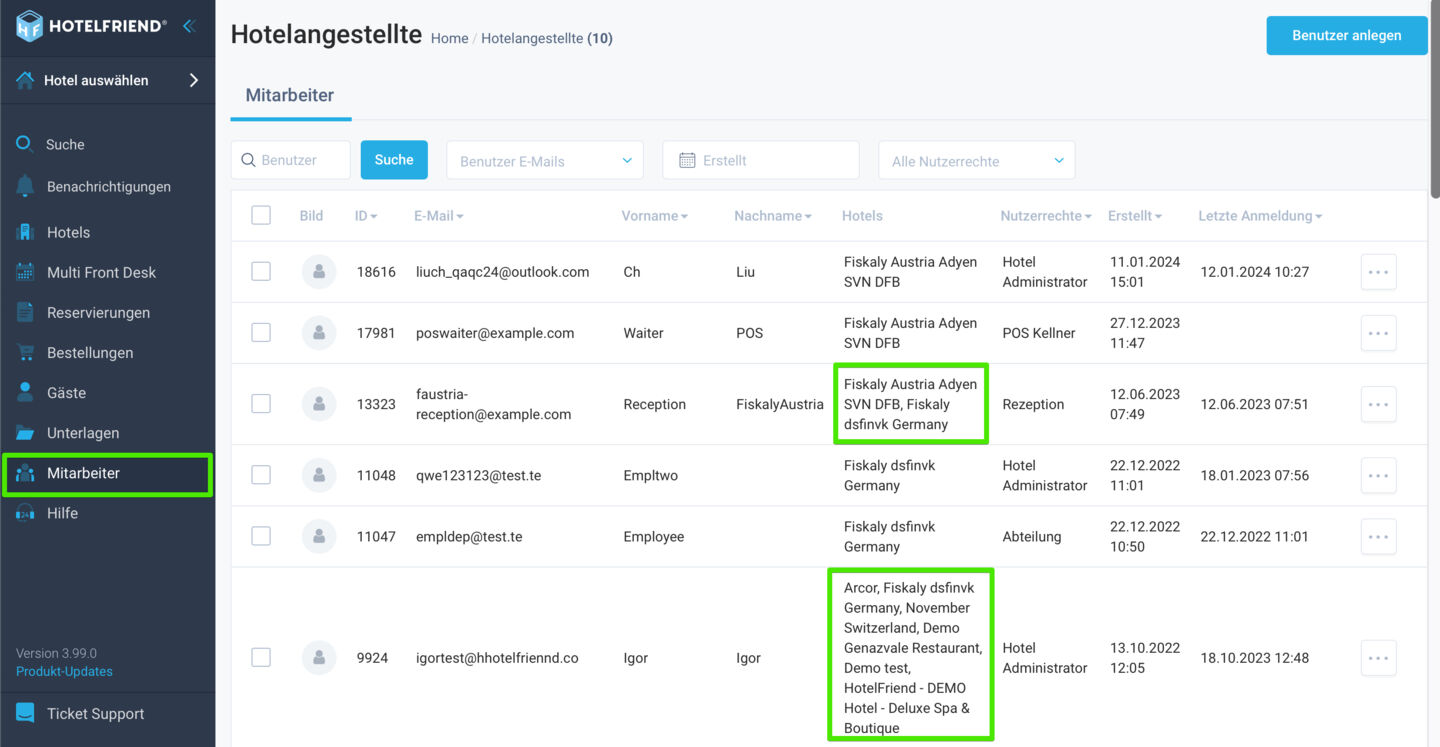This screenshot has width=1440, height=747.
Task: Click the Hotels building icon
Action: click(x=25, y=232)
